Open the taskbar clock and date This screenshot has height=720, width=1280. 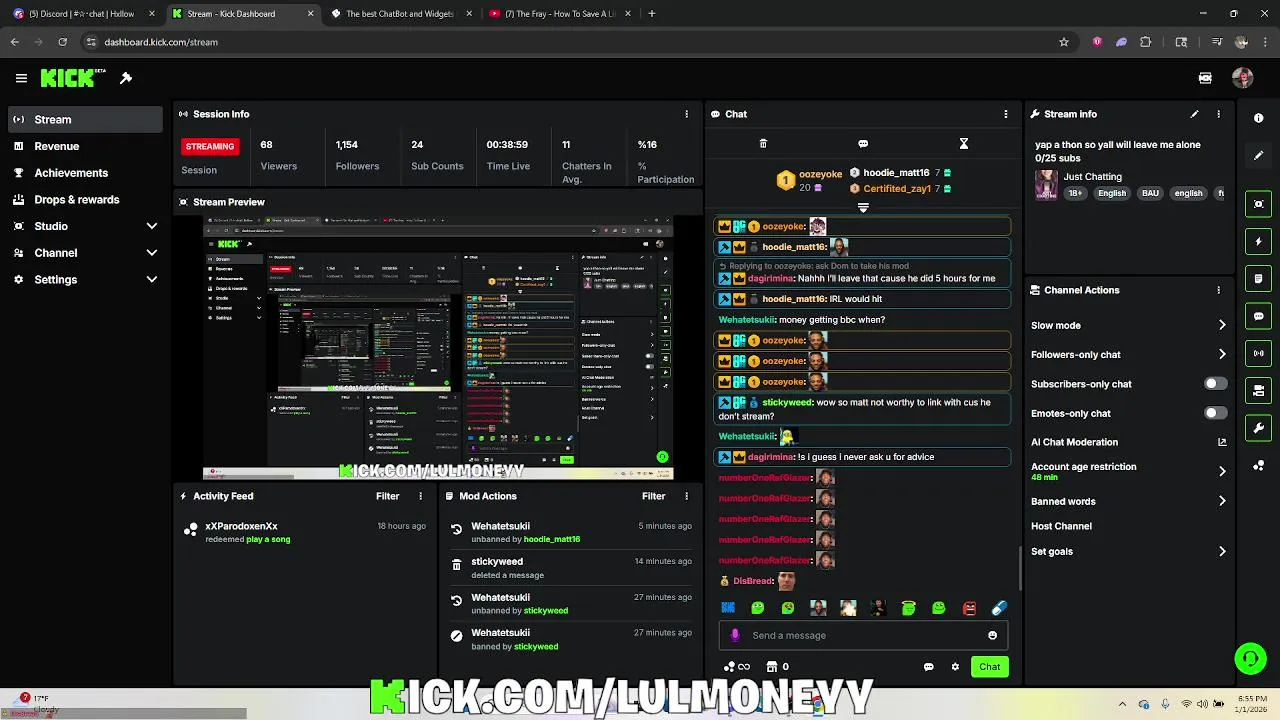1251,703
